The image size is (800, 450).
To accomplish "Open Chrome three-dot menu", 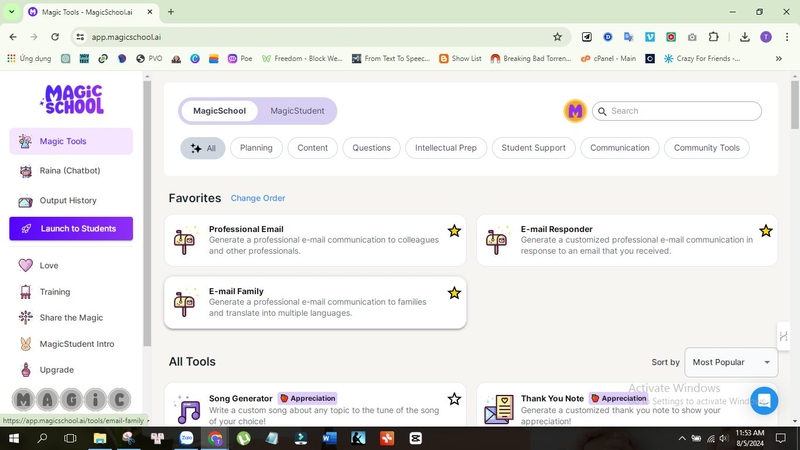I will click(787, 37).
